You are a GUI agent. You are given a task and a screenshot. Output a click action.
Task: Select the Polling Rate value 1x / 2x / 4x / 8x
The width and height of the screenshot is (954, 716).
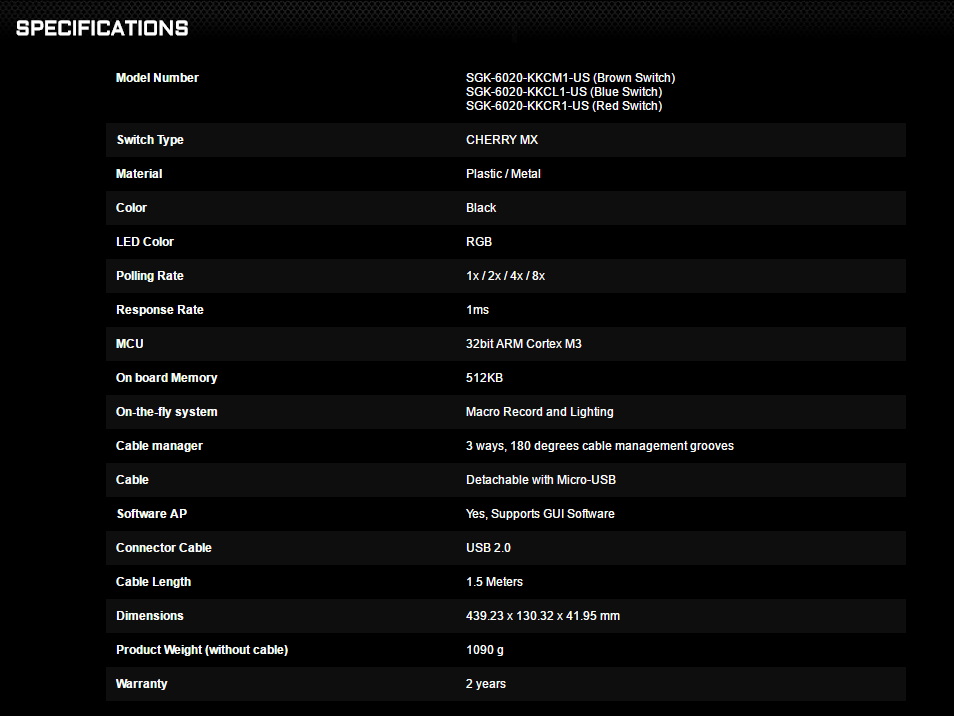[505, 276]
